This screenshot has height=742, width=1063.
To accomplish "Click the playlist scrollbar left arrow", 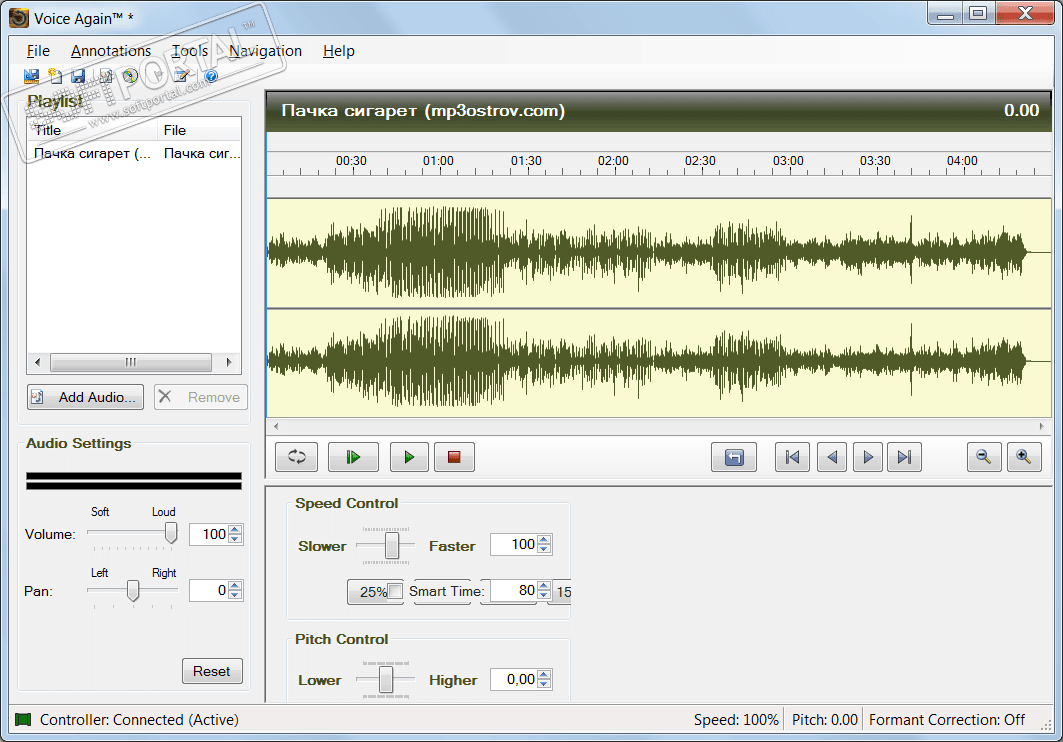I will 37,362.
